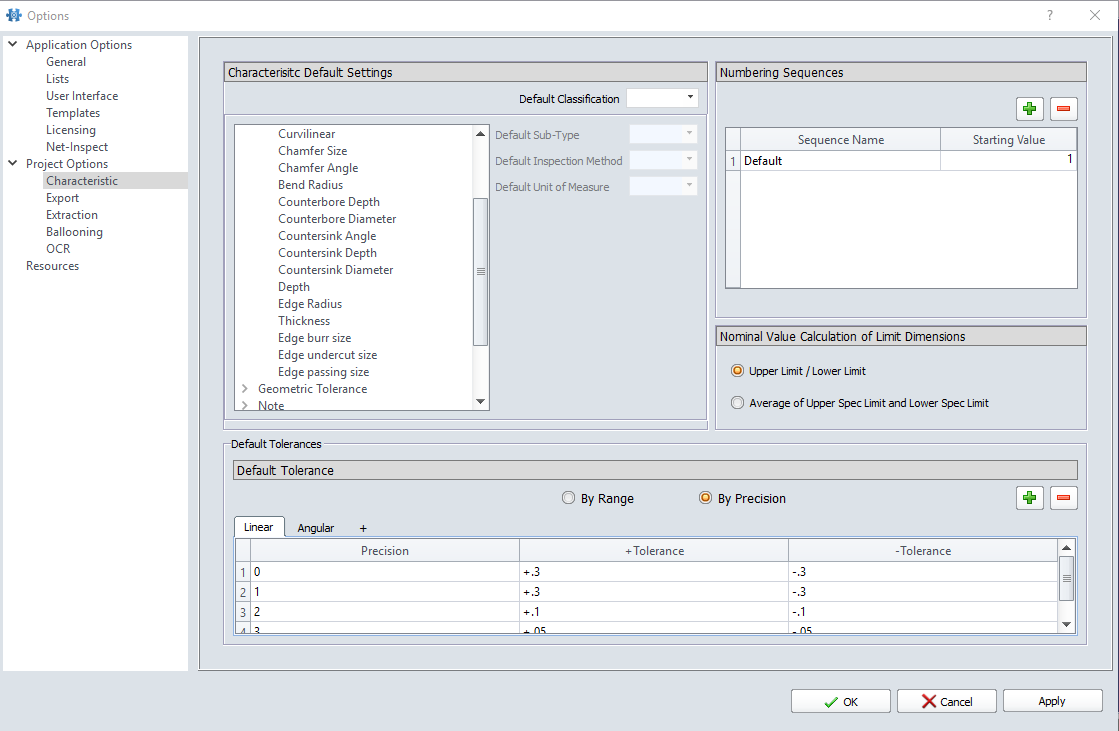This screenshot has width=1119, height=731.
Task: Apply the current option changes
Action: [1052, 700]
